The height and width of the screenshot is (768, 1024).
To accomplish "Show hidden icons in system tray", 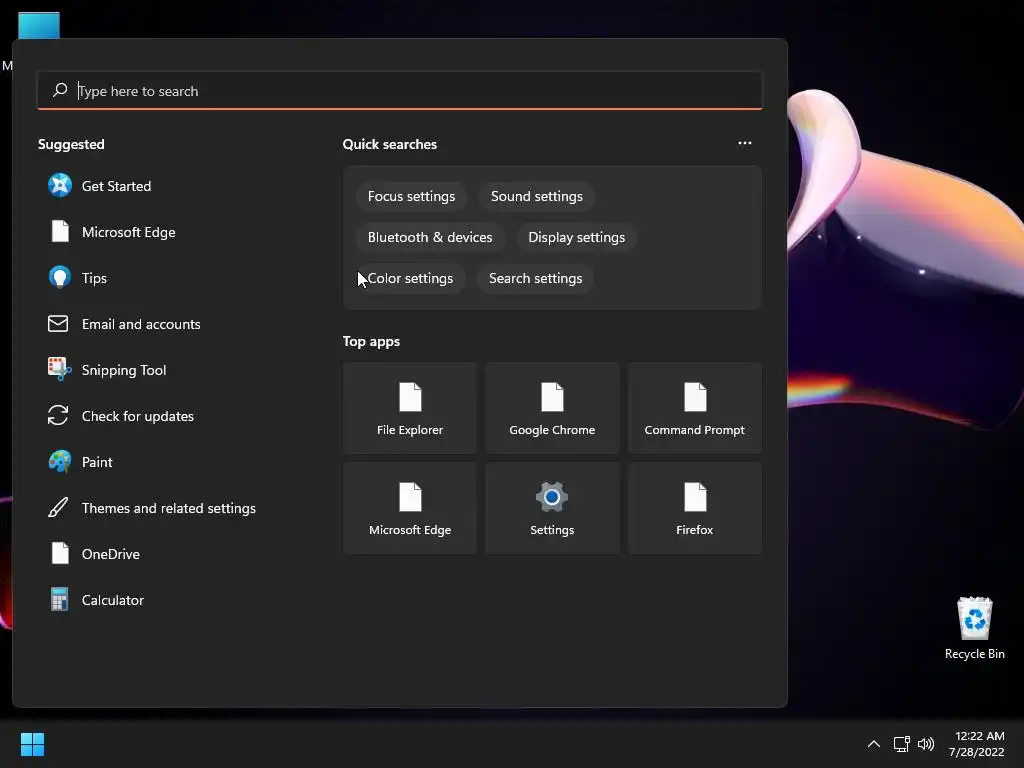I will (x=873, y=744).
